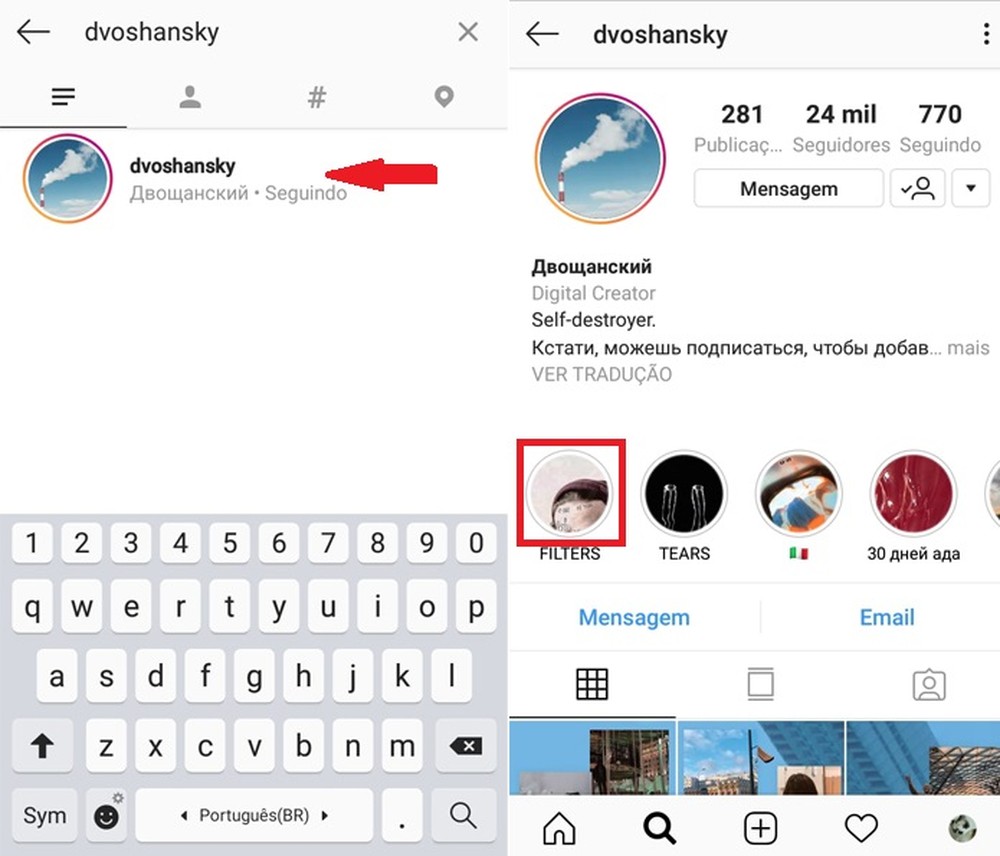Toggle the following status button
The width and height of the screenshot is (1000, 856).
[918, 189]
